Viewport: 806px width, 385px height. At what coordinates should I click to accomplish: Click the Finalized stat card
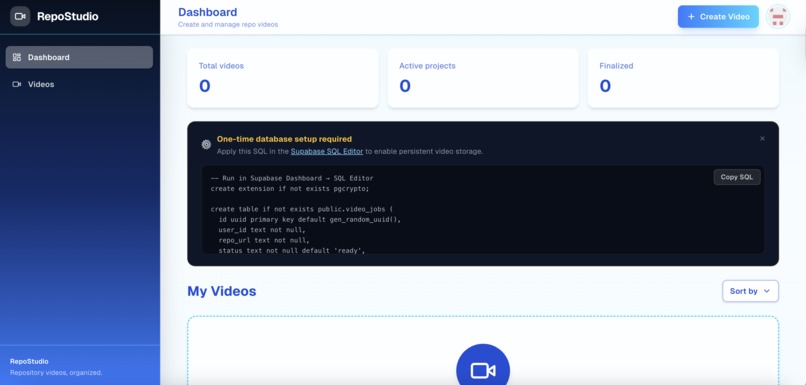[683, 78]
